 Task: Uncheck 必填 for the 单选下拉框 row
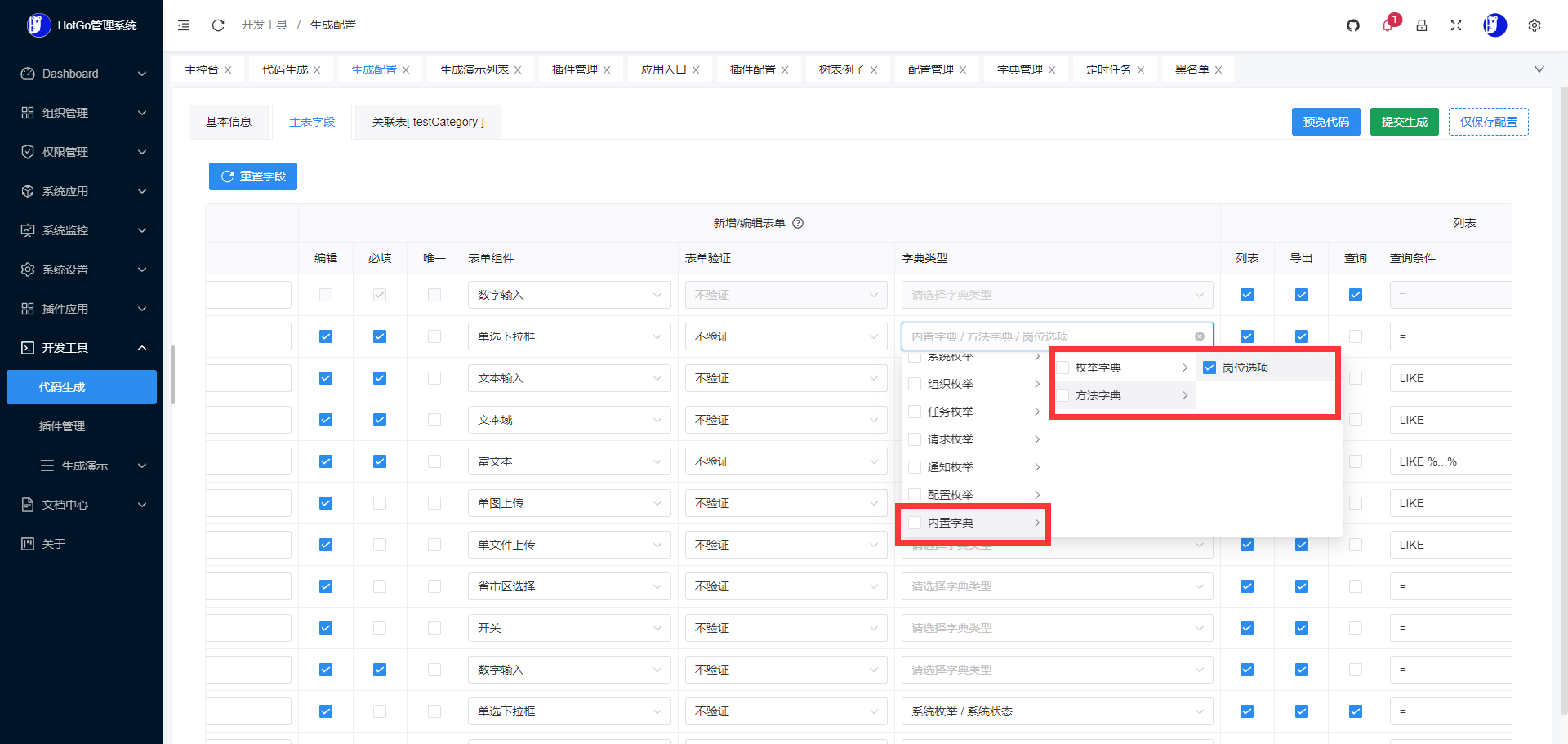[379, 336]
